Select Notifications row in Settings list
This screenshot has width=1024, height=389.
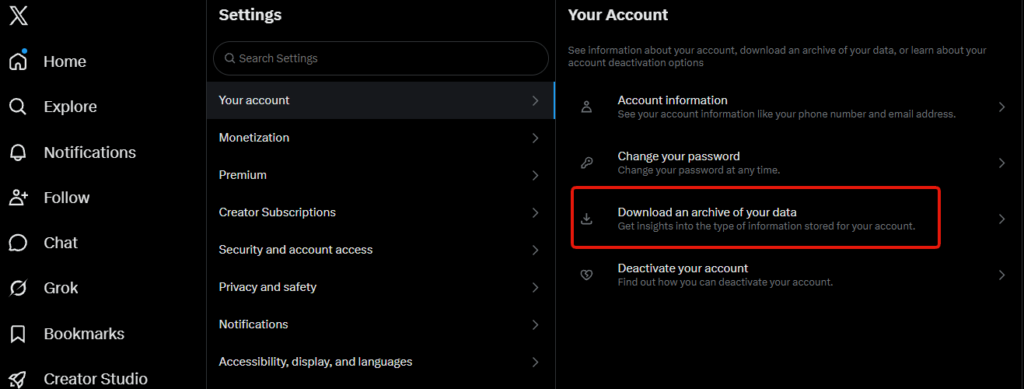pos(381,324)
